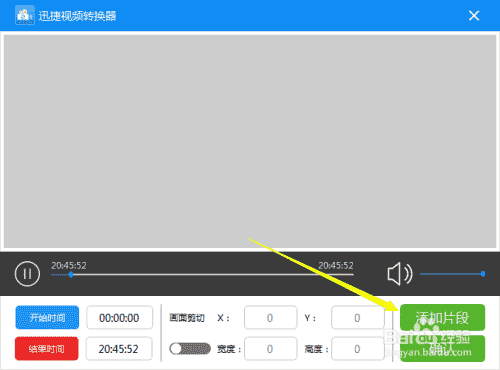Click the gray video preview area
The height and width of the screenshot is (370, 500).
[250, 141]
